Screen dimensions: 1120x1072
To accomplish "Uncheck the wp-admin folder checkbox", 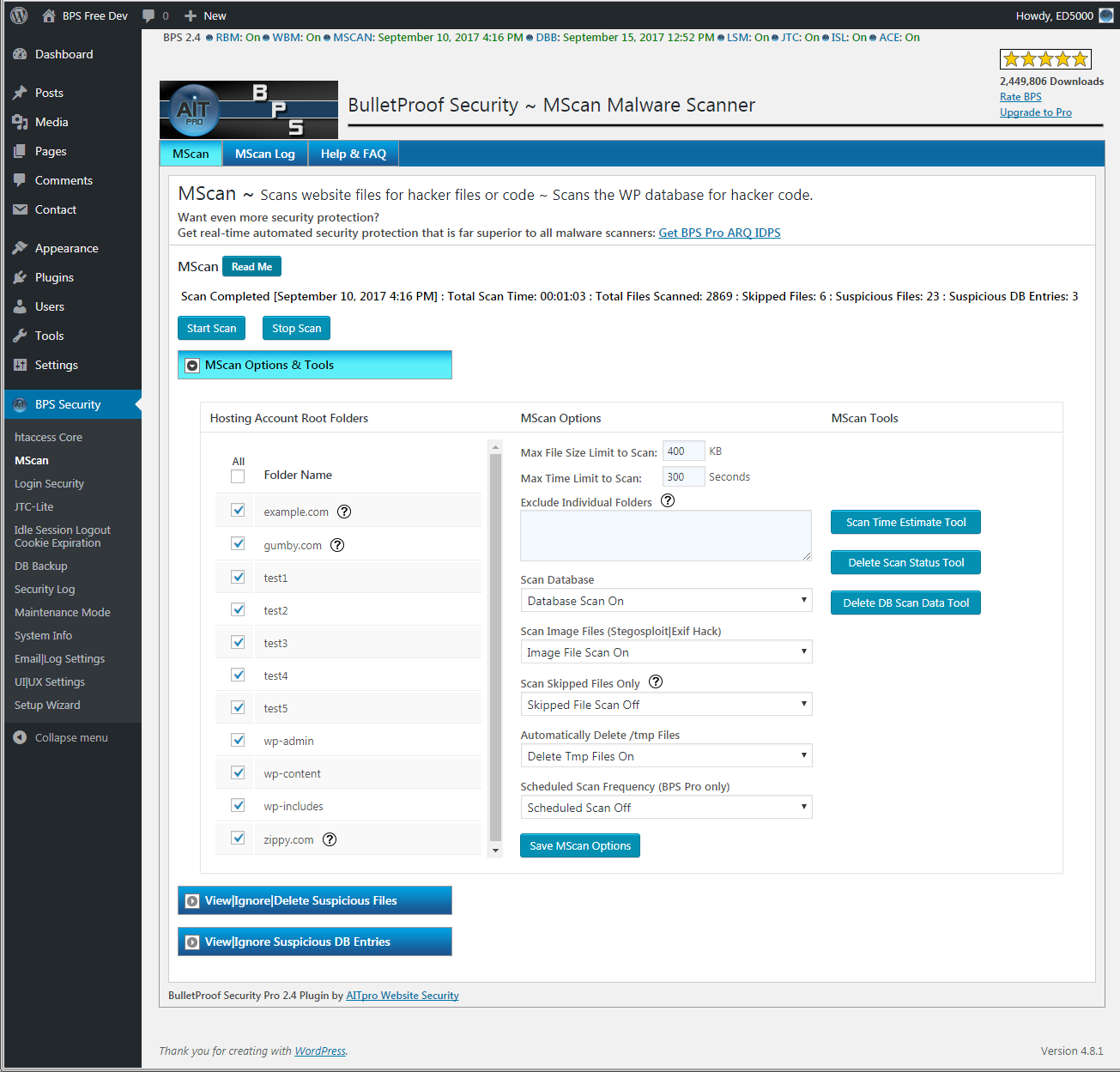I will (x=238, y=740).
